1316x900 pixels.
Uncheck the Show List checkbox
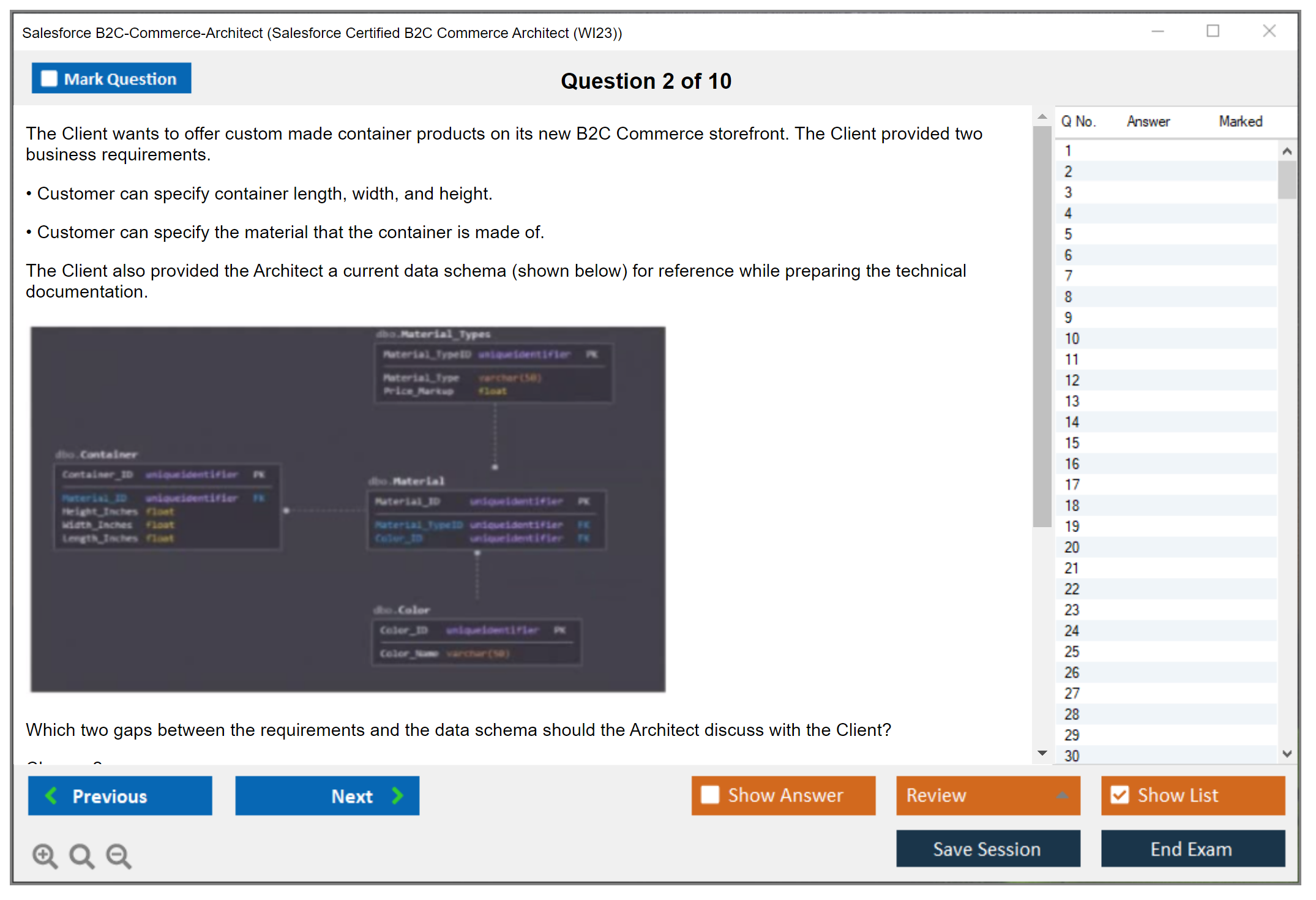1120,795
